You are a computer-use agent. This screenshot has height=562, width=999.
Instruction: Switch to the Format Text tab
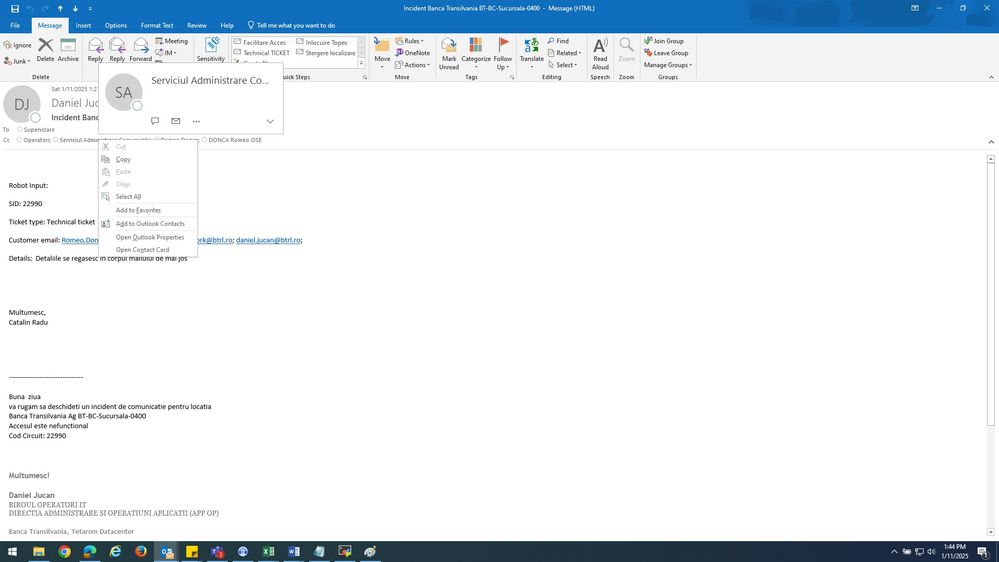point(157,25)
